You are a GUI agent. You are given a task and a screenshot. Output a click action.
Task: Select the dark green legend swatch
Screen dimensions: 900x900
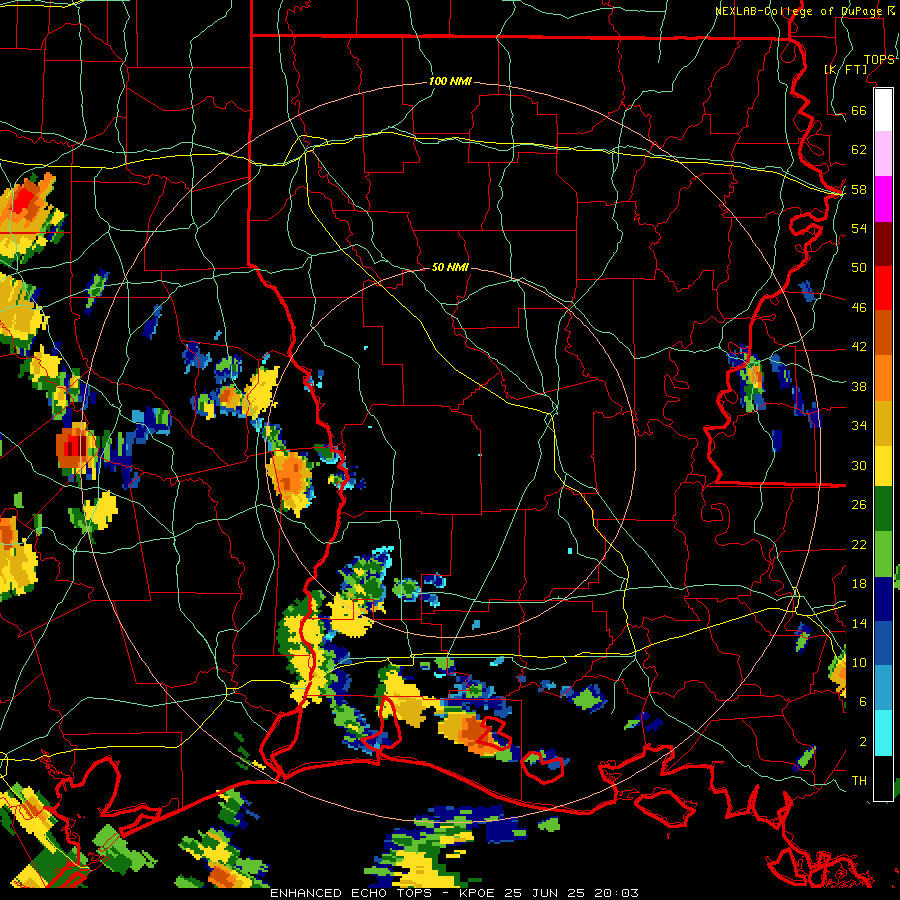[x=883, y=509]
